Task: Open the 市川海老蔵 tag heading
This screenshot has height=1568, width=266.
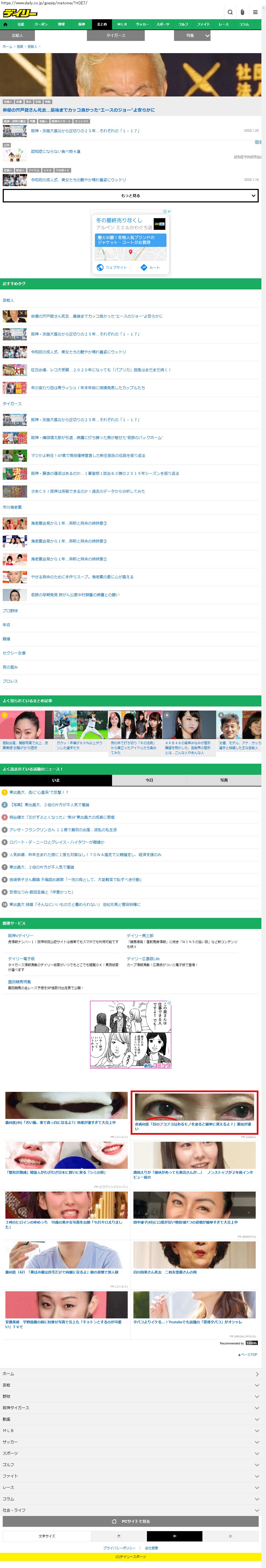Action: click(12, 507)
